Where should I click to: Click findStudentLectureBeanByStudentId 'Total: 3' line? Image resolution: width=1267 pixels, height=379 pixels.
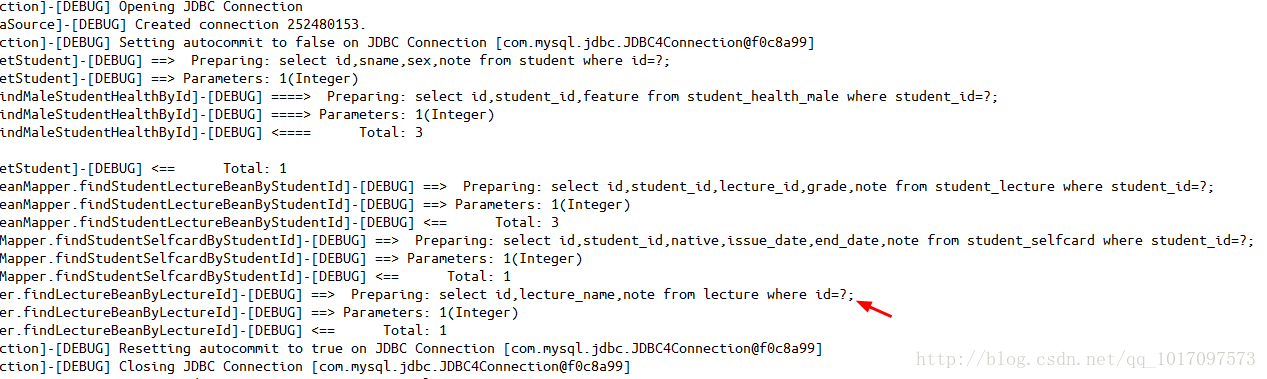279,222
